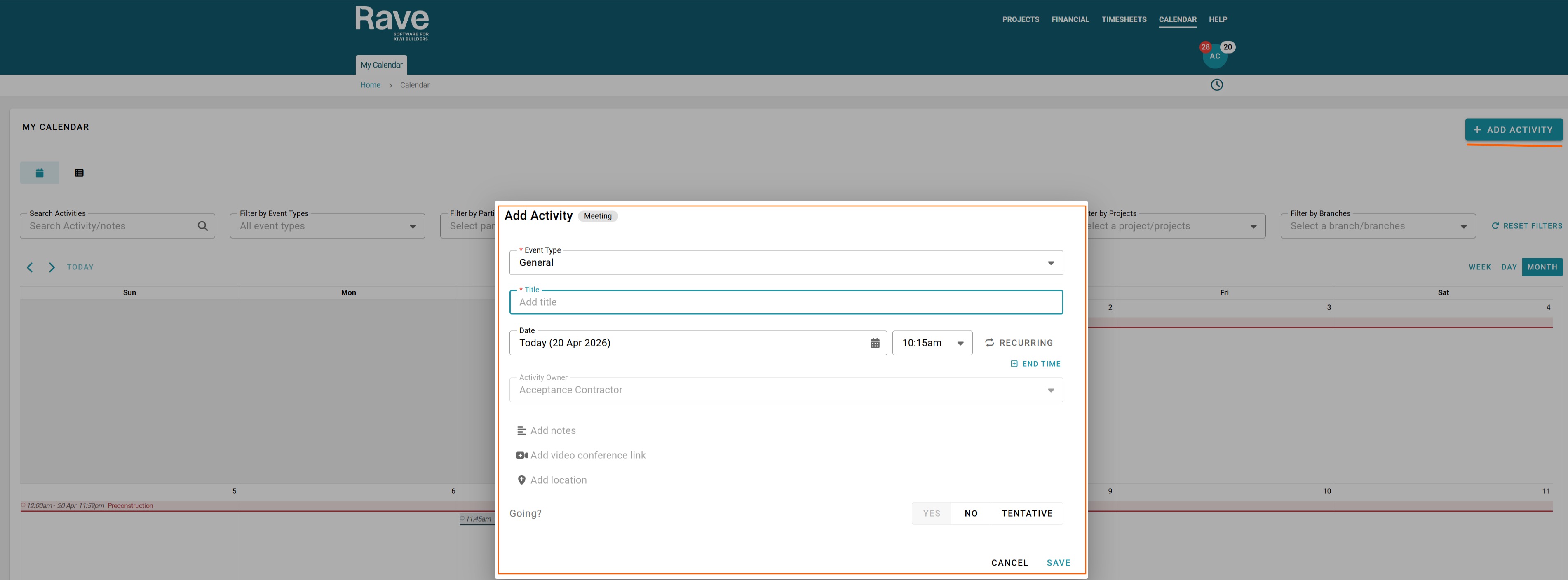Click the search magnifier icon
The image size is (1568, 580).
coord(203,227)
